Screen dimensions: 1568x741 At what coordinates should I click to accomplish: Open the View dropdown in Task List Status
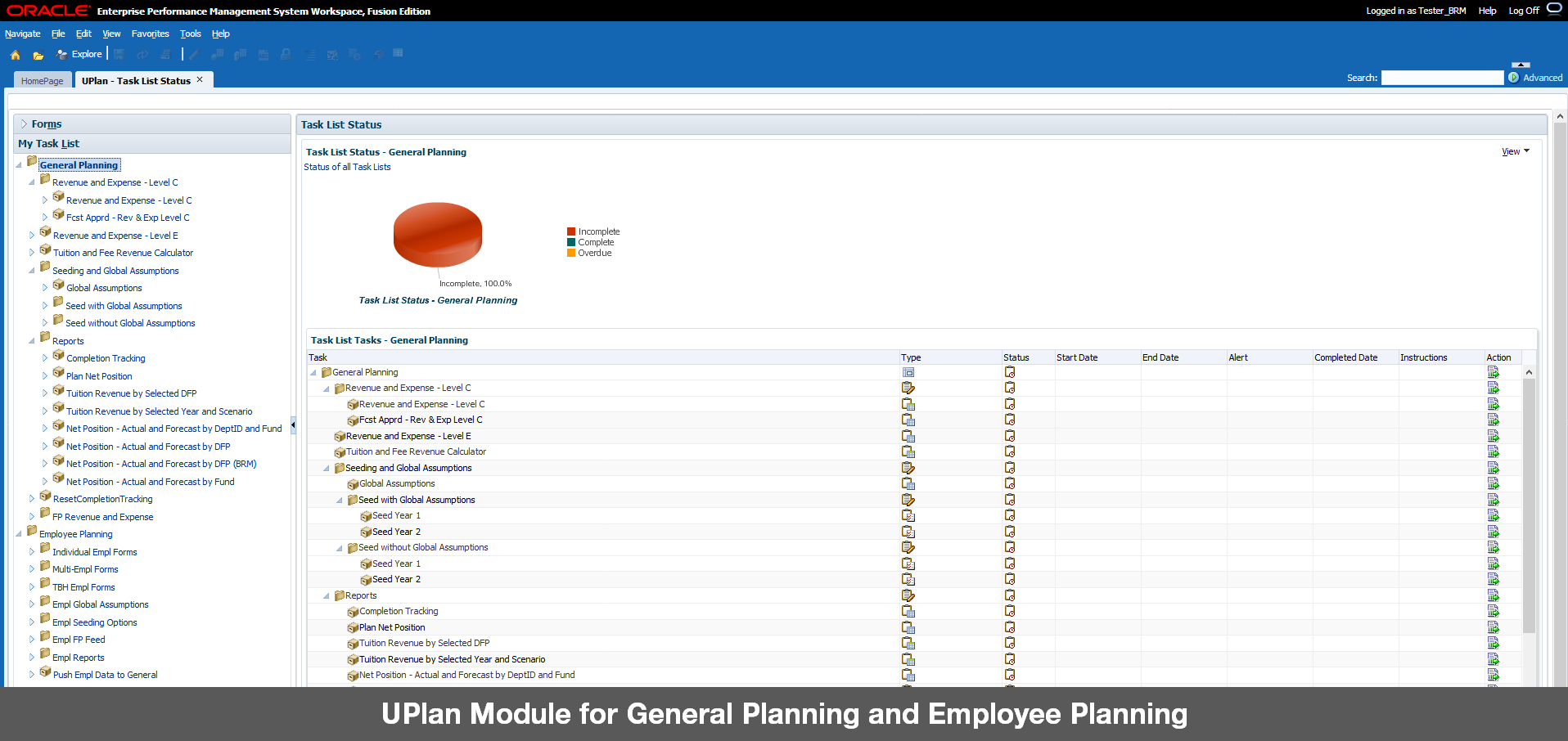point(1515,151)
